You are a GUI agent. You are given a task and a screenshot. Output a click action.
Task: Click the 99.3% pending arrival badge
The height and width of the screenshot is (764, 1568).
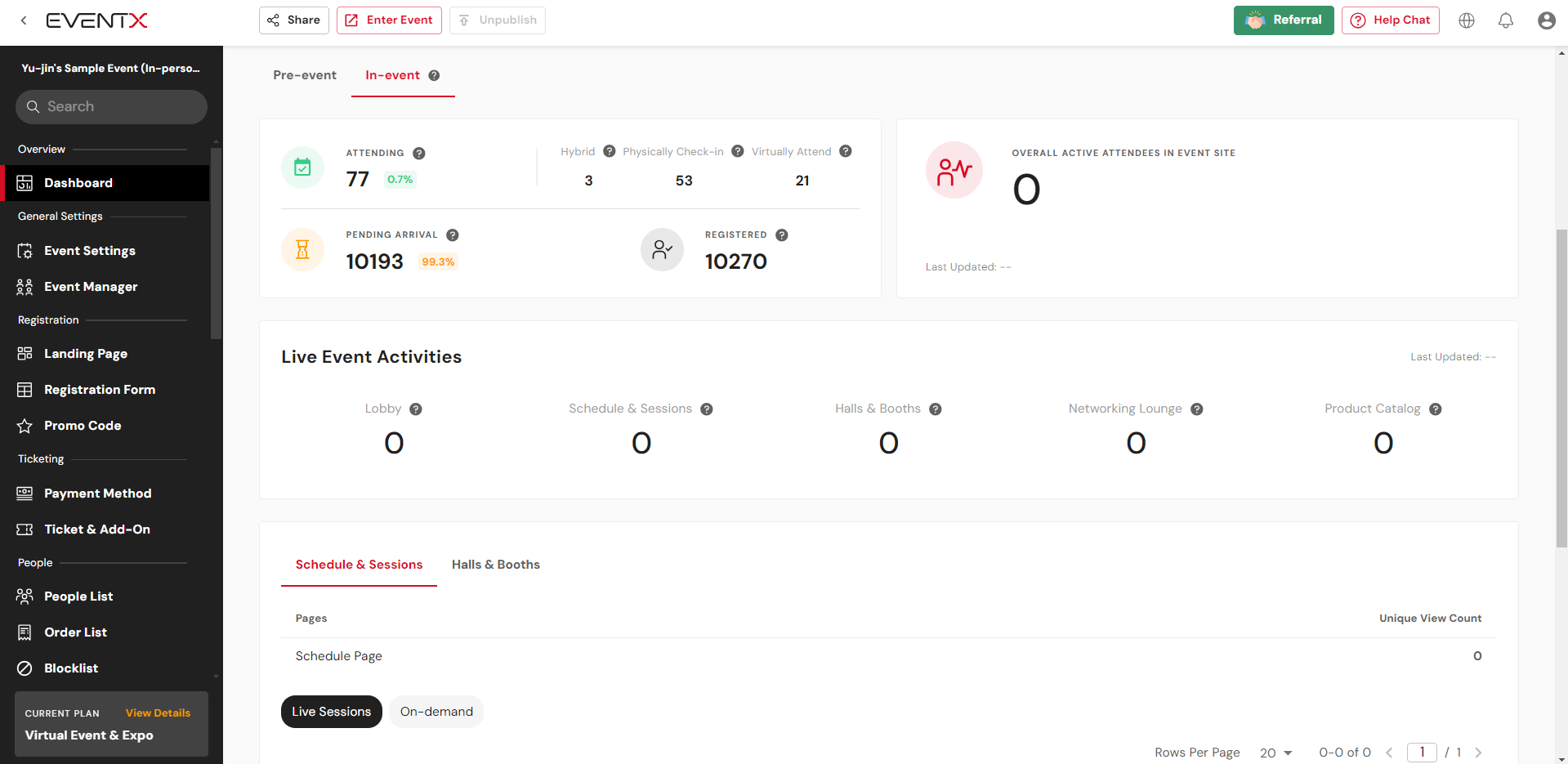pos(438,262)
